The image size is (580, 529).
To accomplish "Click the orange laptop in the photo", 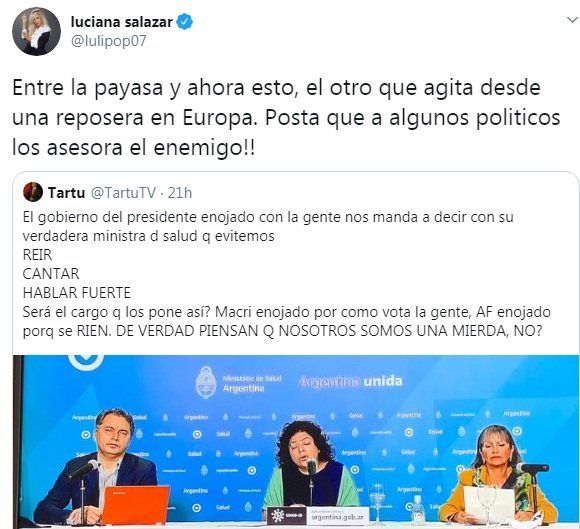I will coord(135,505).
